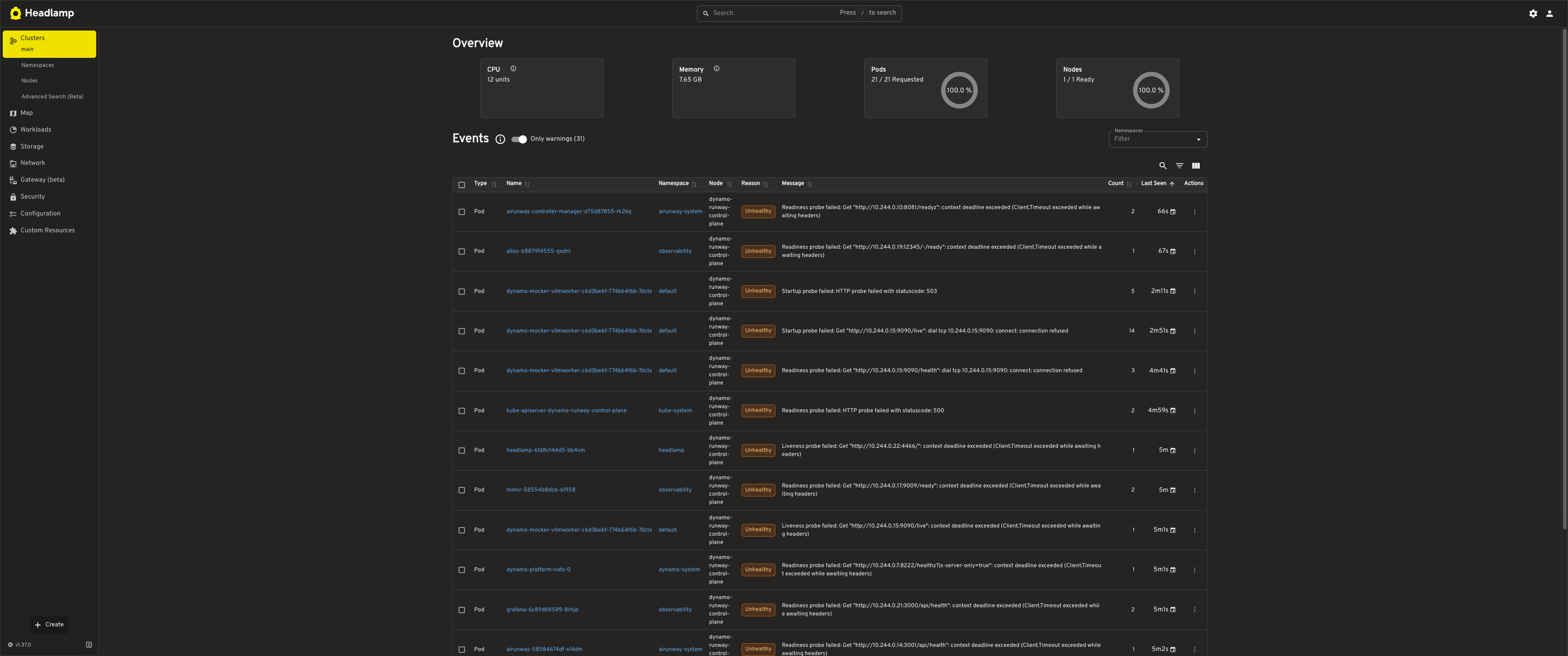Open the events table search icon

point(1163,165)
